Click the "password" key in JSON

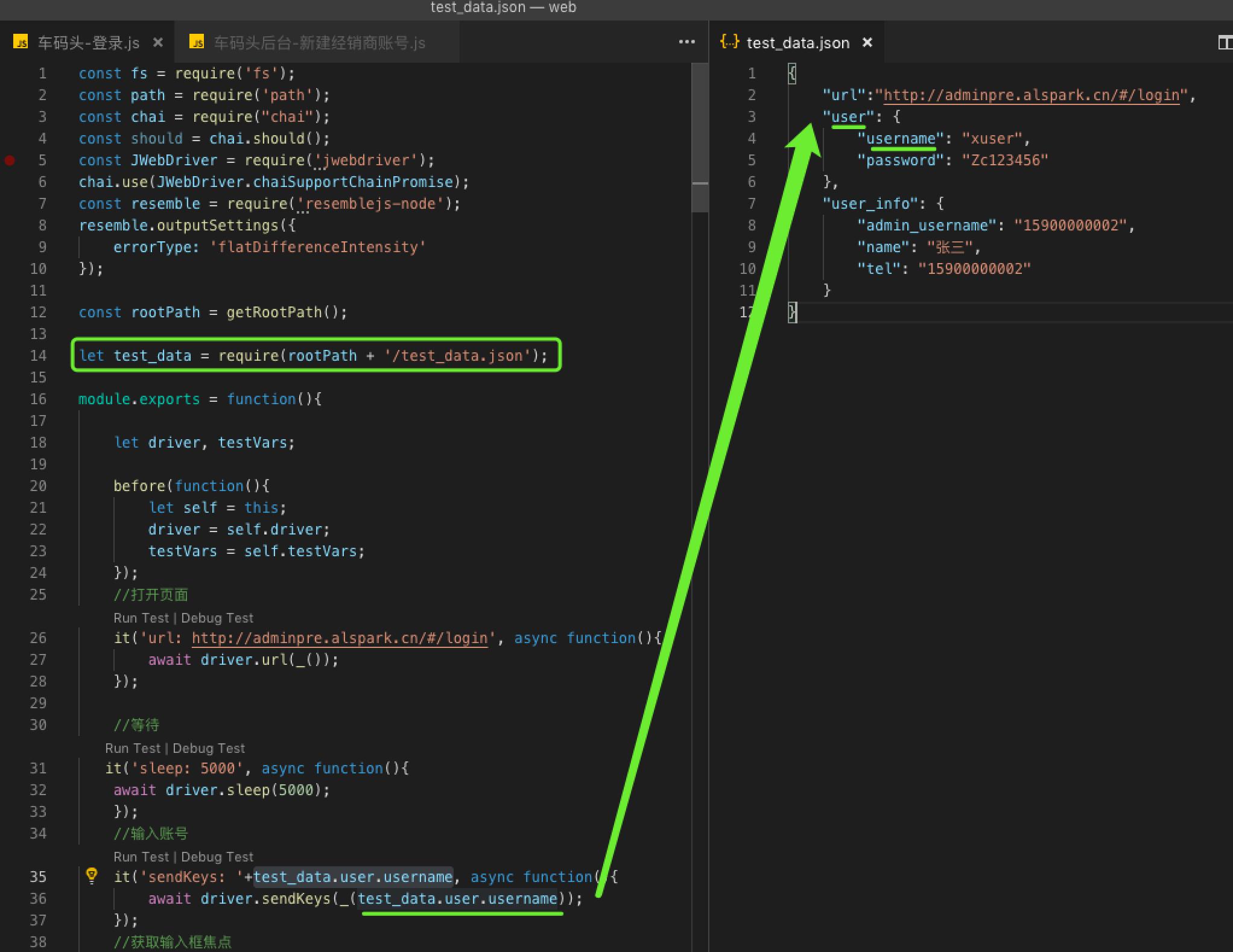pyautogui.click(x=901, y=160)
